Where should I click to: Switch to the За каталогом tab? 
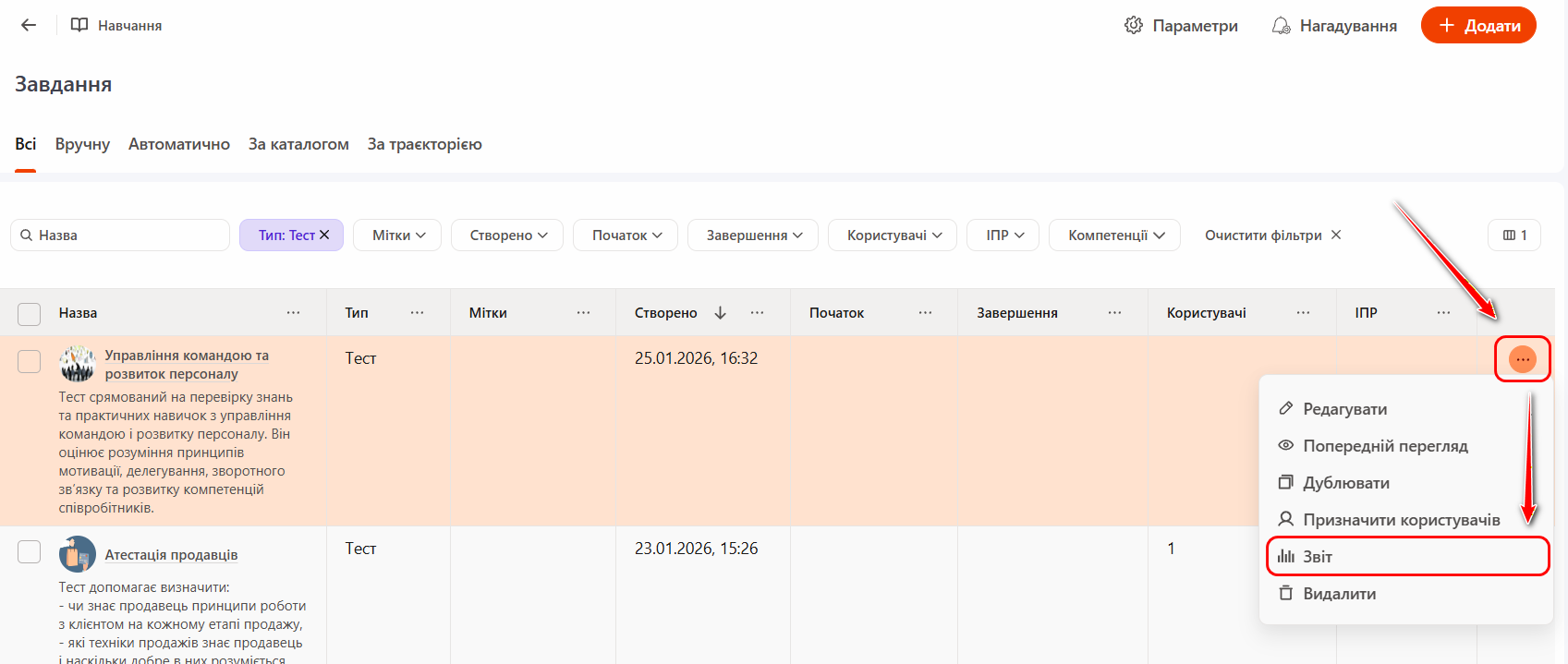298,144
